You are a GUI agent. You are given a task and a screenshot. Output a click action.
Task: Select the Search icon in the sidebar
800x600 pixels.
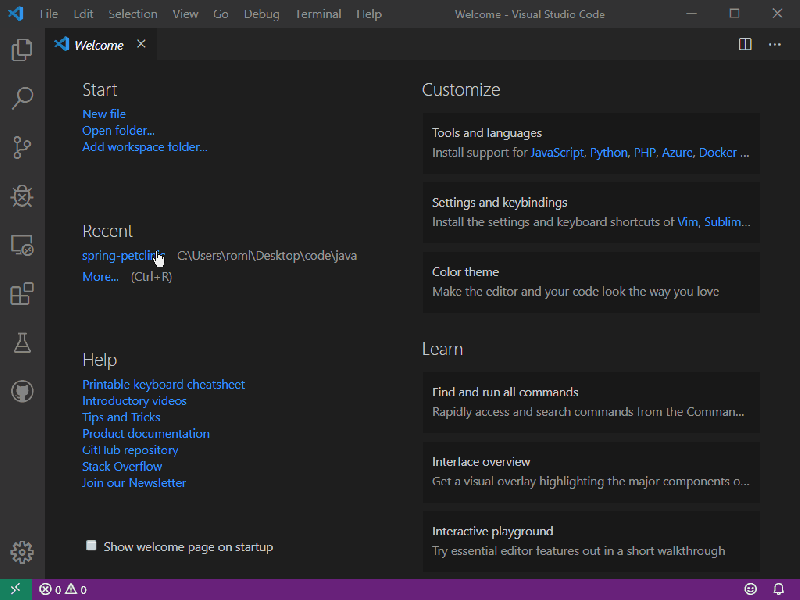[22, 97]
